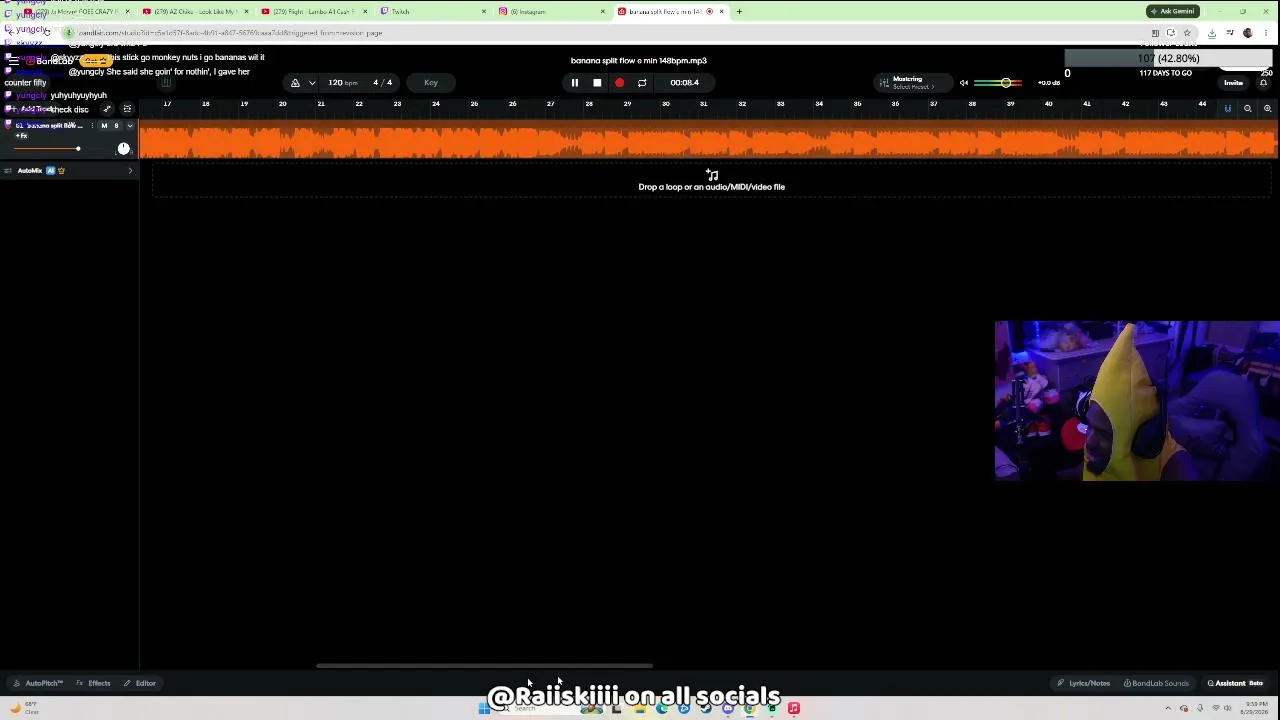Open the Assistant Beta panel
The width and height of the screenshot is (1280, 720).
point(1235,683)
